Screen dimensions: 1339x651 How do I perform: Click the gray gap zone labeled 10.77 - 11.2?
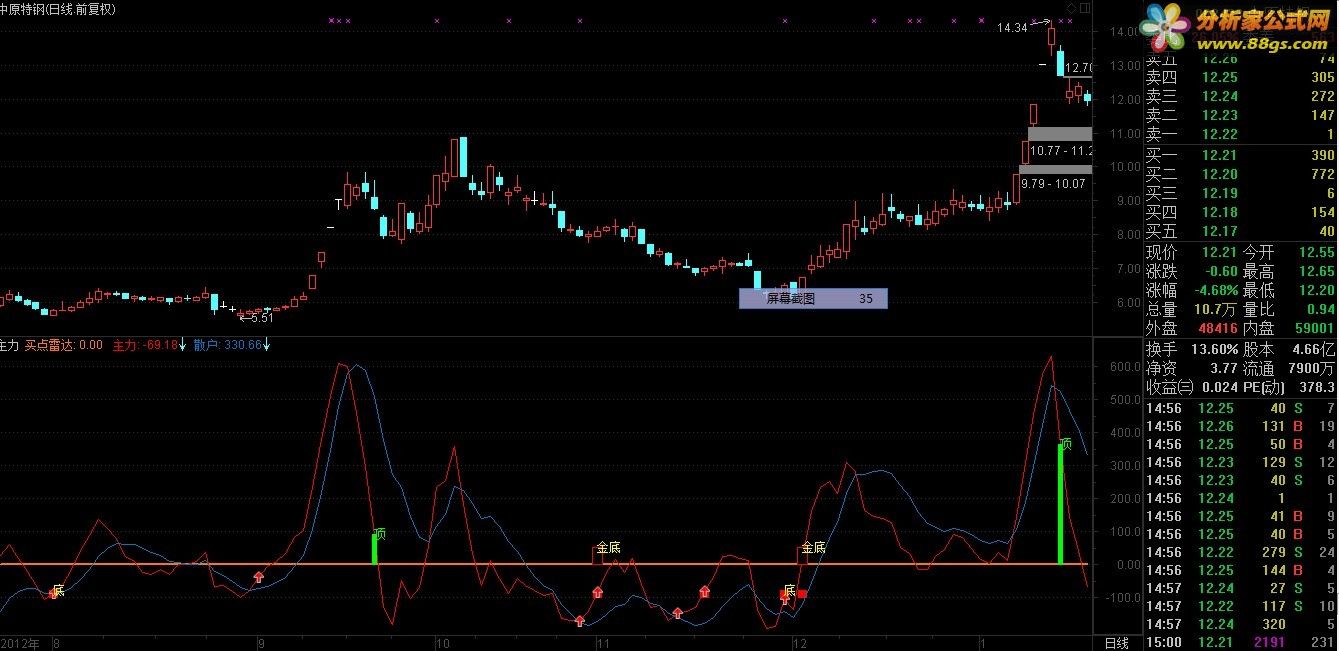pos(1060,134)
